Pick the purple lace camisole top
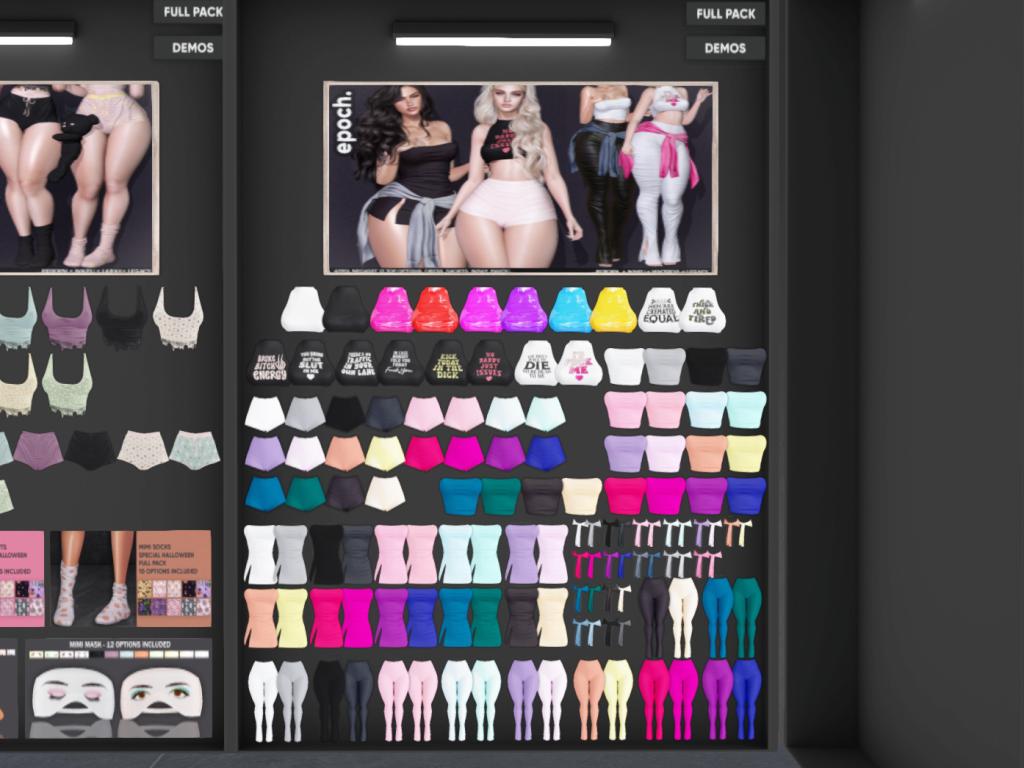Screen dimensions: 1024x768 [x=67, y=318]
